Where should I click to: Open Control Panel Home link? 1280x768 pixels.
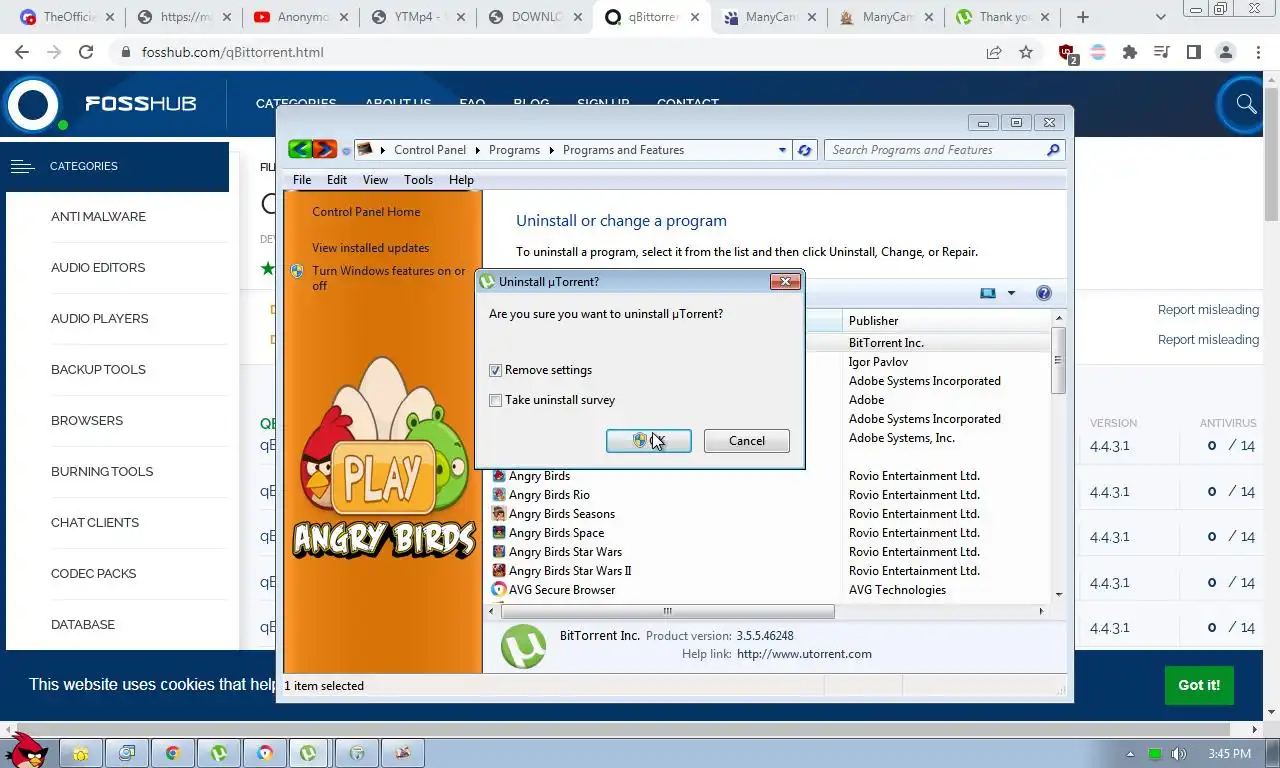point(366,212)
